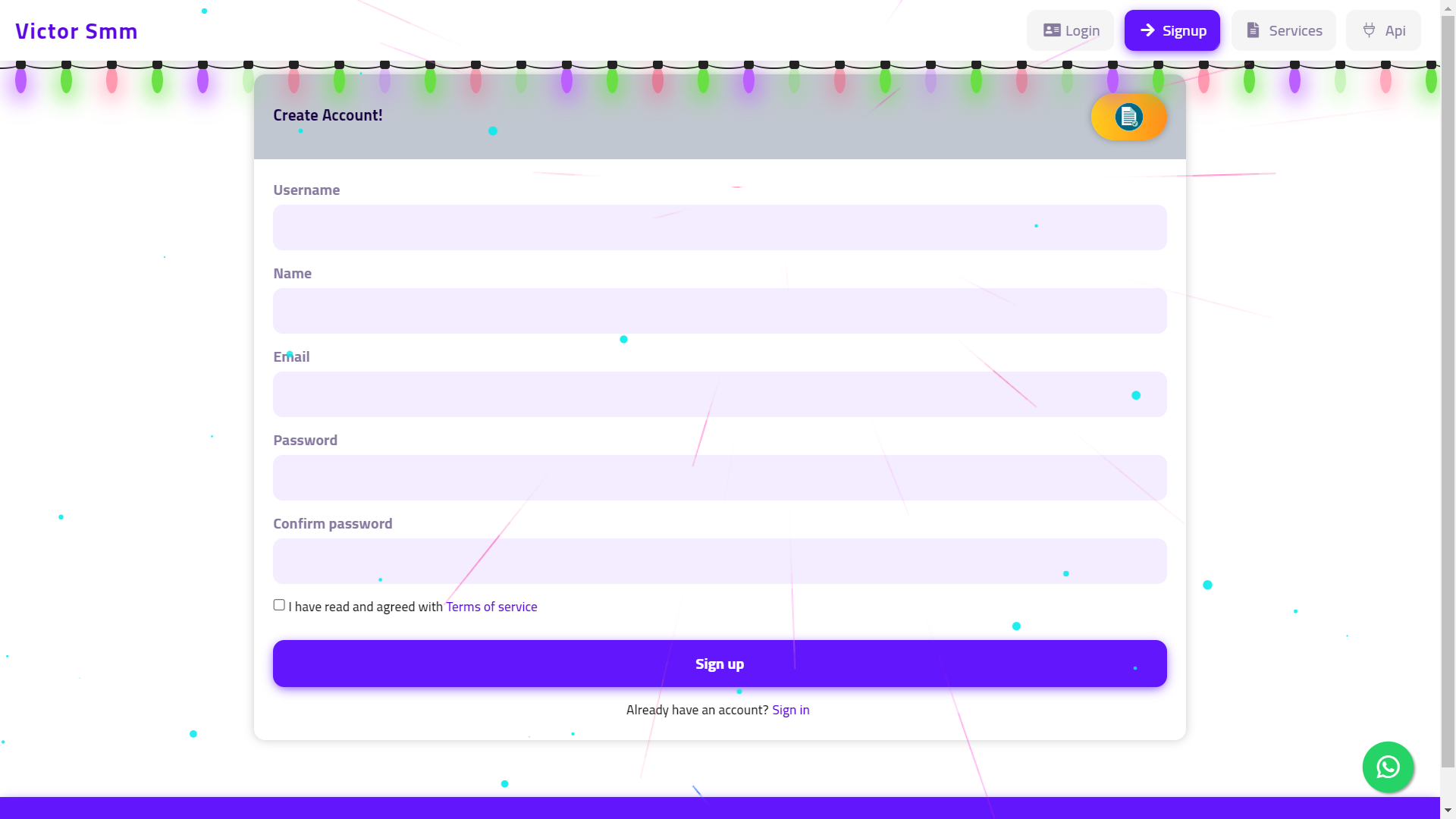Select the Email input box
Image resolution: width=1456 pixels, height=819 pixels.
click(719, 394)
